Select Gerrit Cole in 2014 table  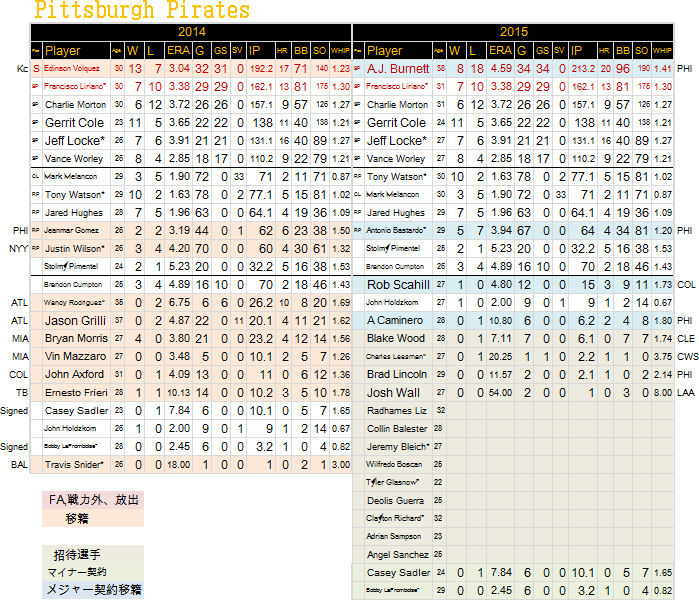(74, 123)
